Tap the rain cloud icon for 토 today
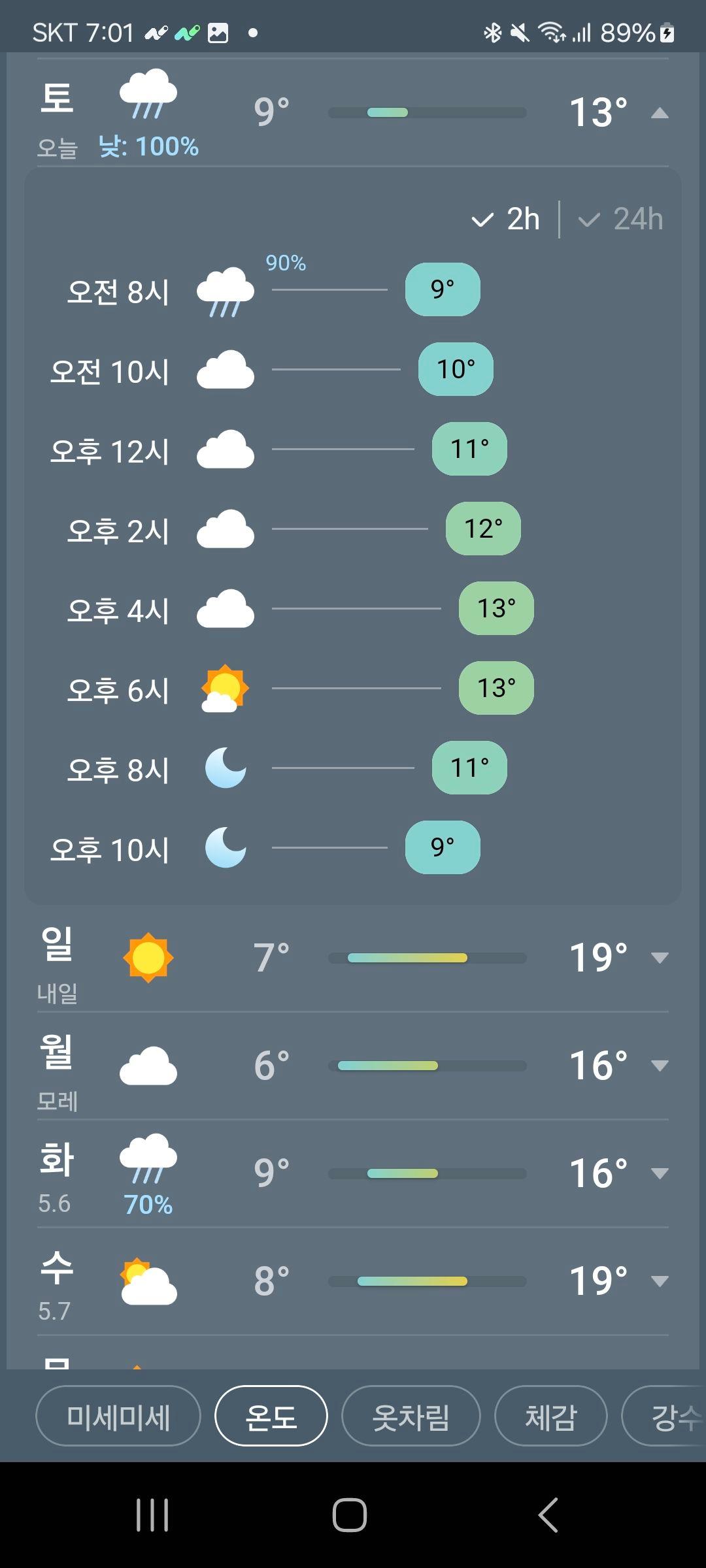706x1568 pixels. click(x=148, y=93)
